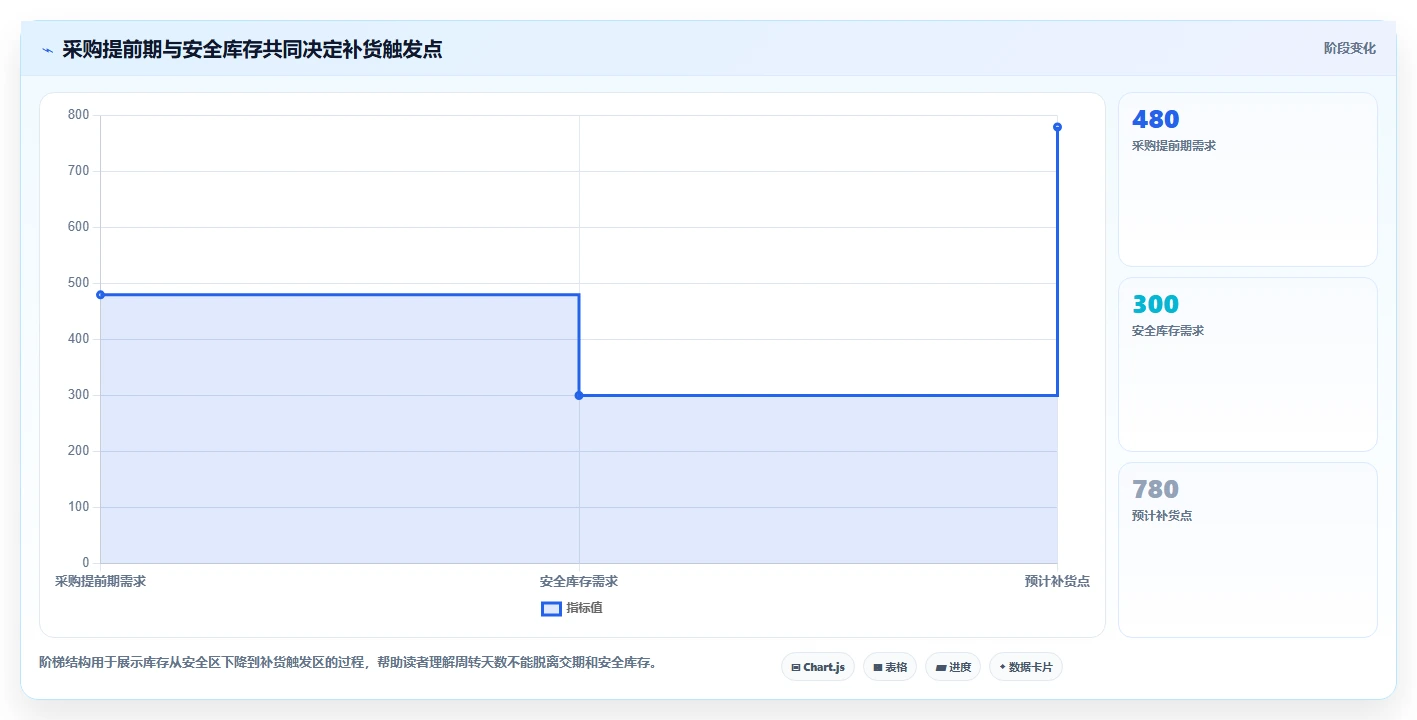This screenshot has width=1417, height=720.
Task: Click the description text starting 阶梯结构用于展示
Action: [x=348, y=662]
